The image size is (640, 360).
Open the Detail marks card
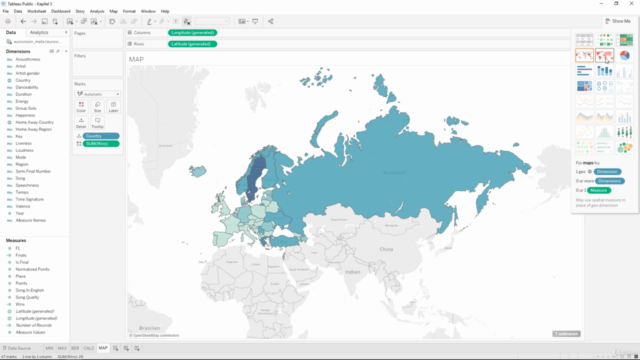pos(81,122)
